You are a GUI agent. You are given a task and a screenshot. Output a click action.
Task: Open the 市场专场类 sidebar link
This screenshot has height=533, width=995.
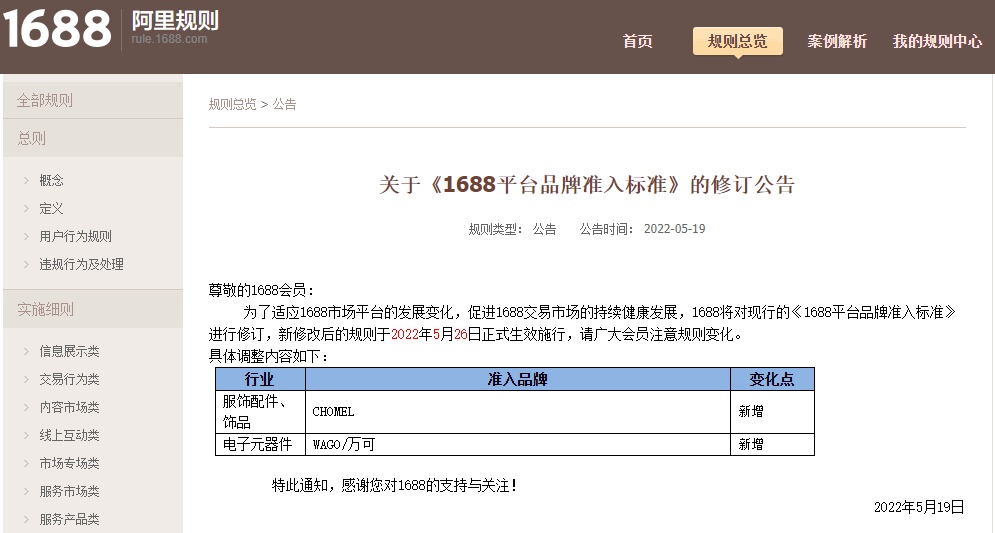click(x=69, y=463)
